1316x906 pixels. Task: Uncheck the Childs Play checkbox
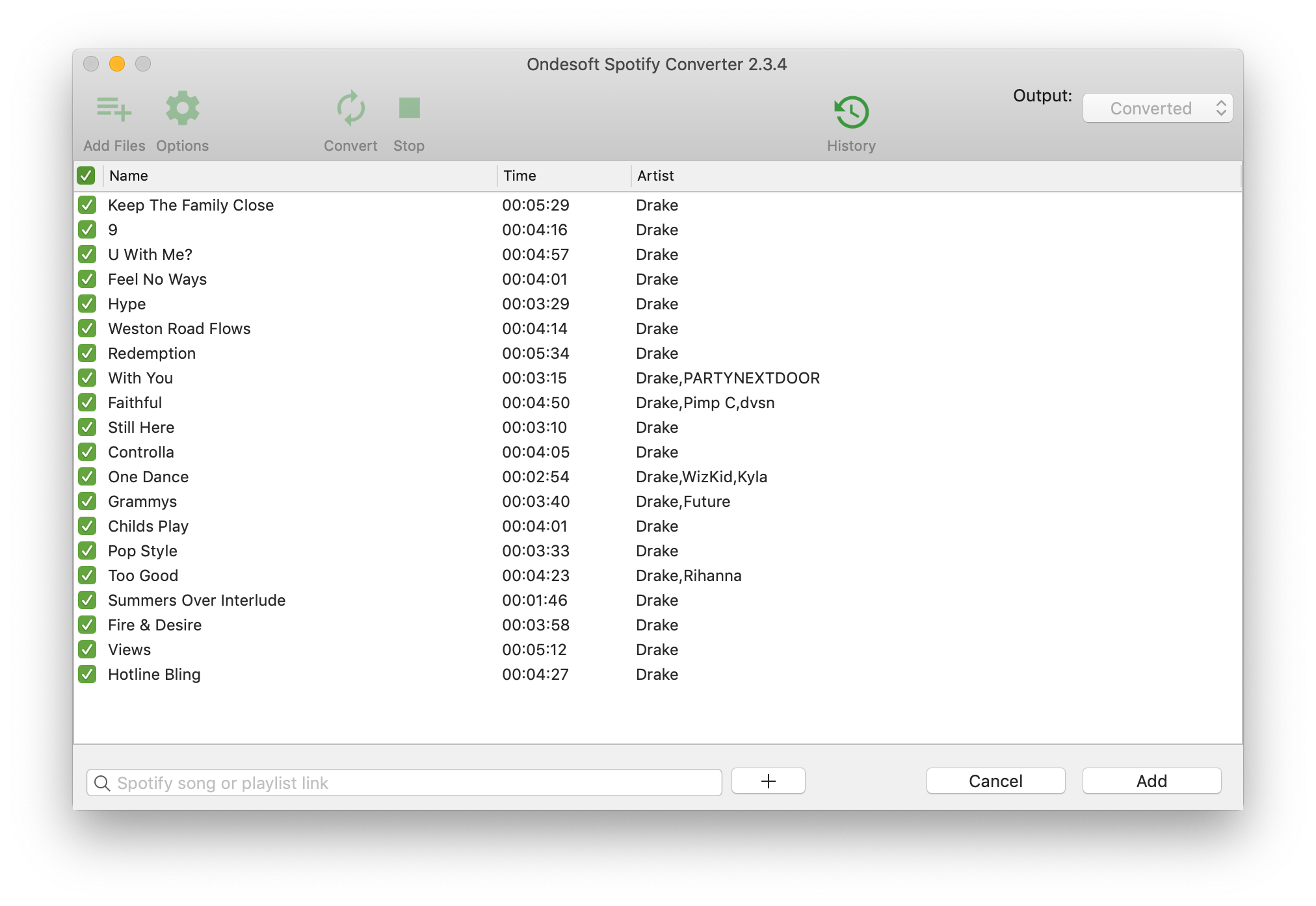pyautogui.click(x=87, y=526)
